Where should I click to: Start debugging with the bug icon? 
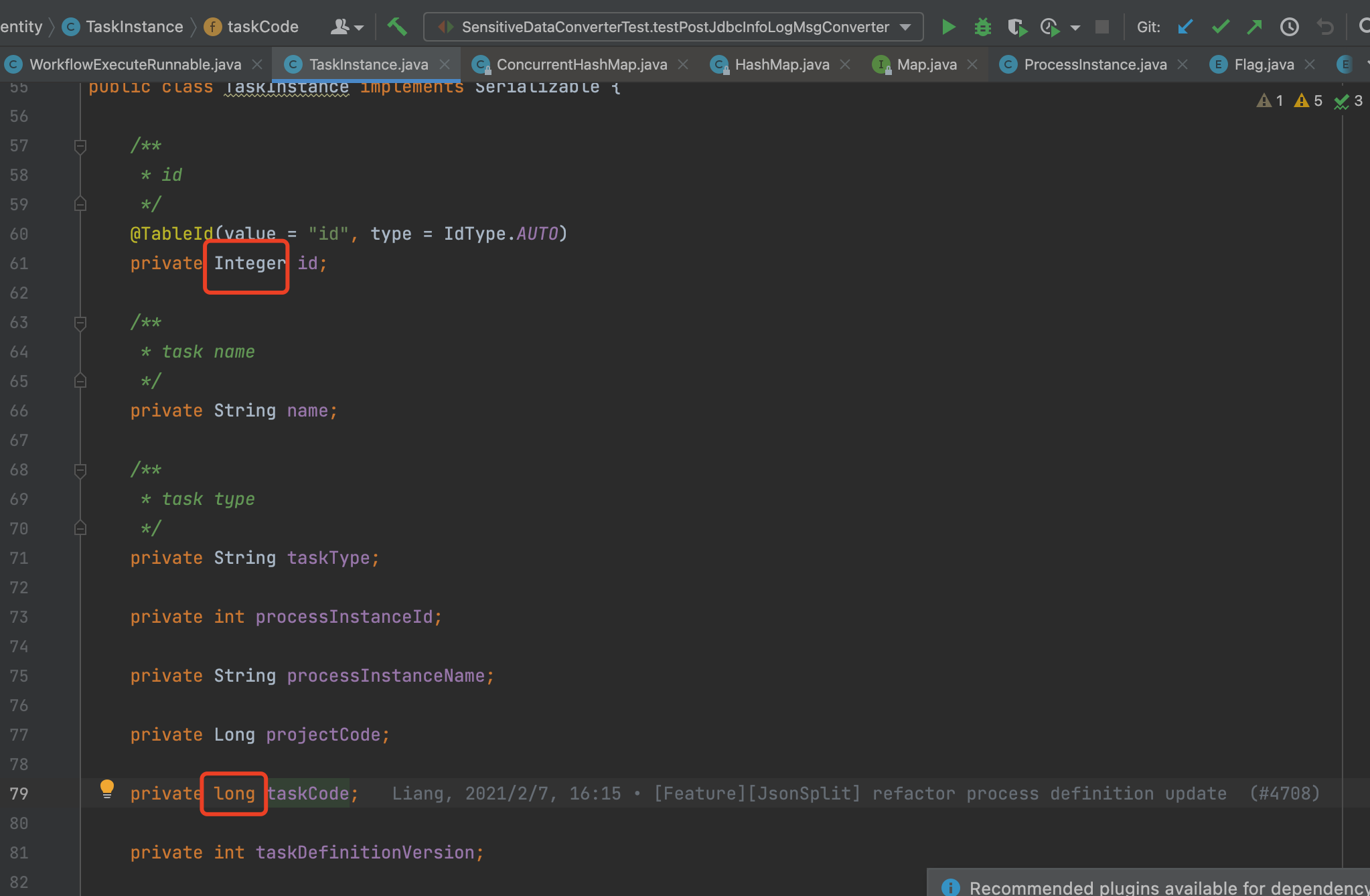coord(982,27)
